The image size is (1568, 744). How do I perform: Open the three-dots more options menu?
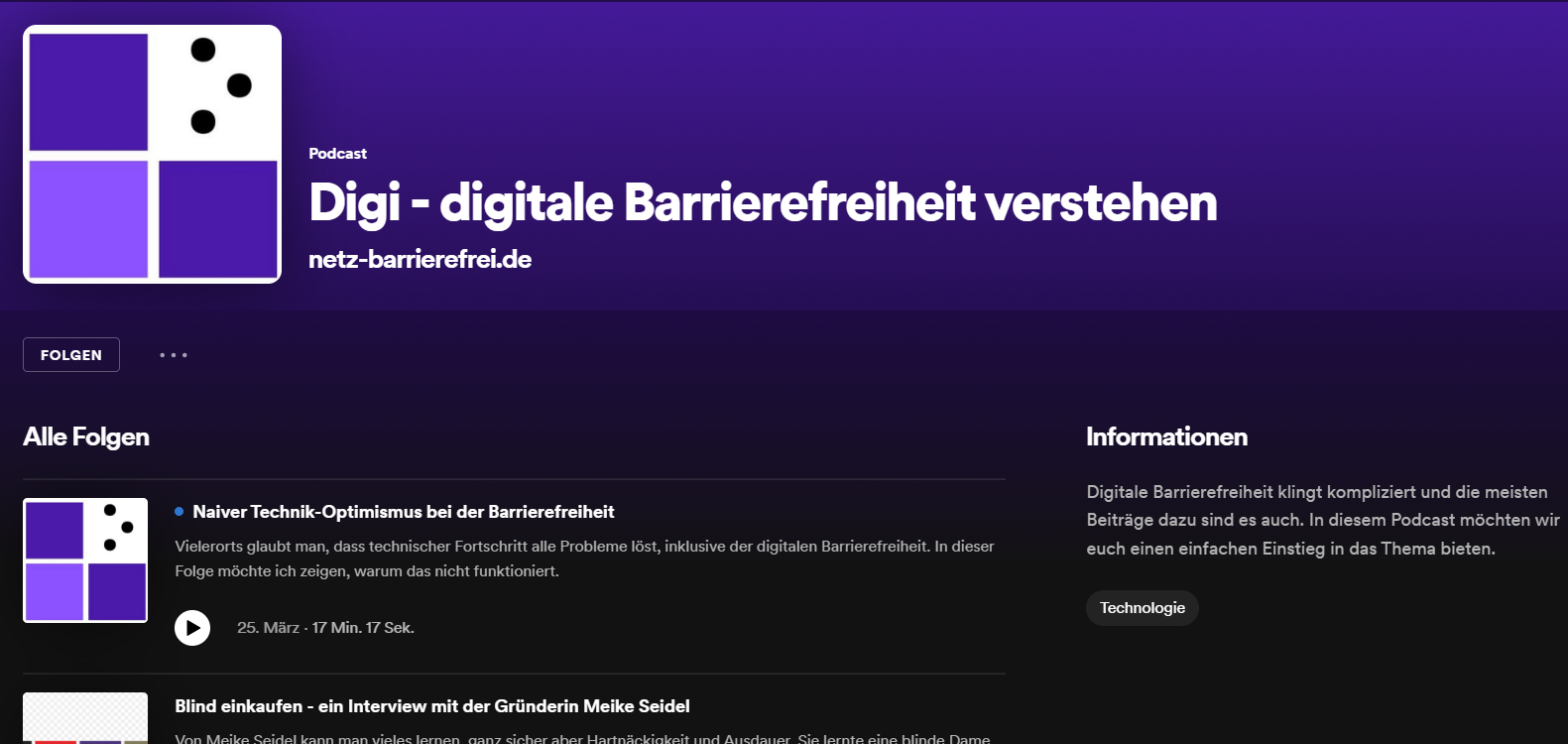[174, 355]
